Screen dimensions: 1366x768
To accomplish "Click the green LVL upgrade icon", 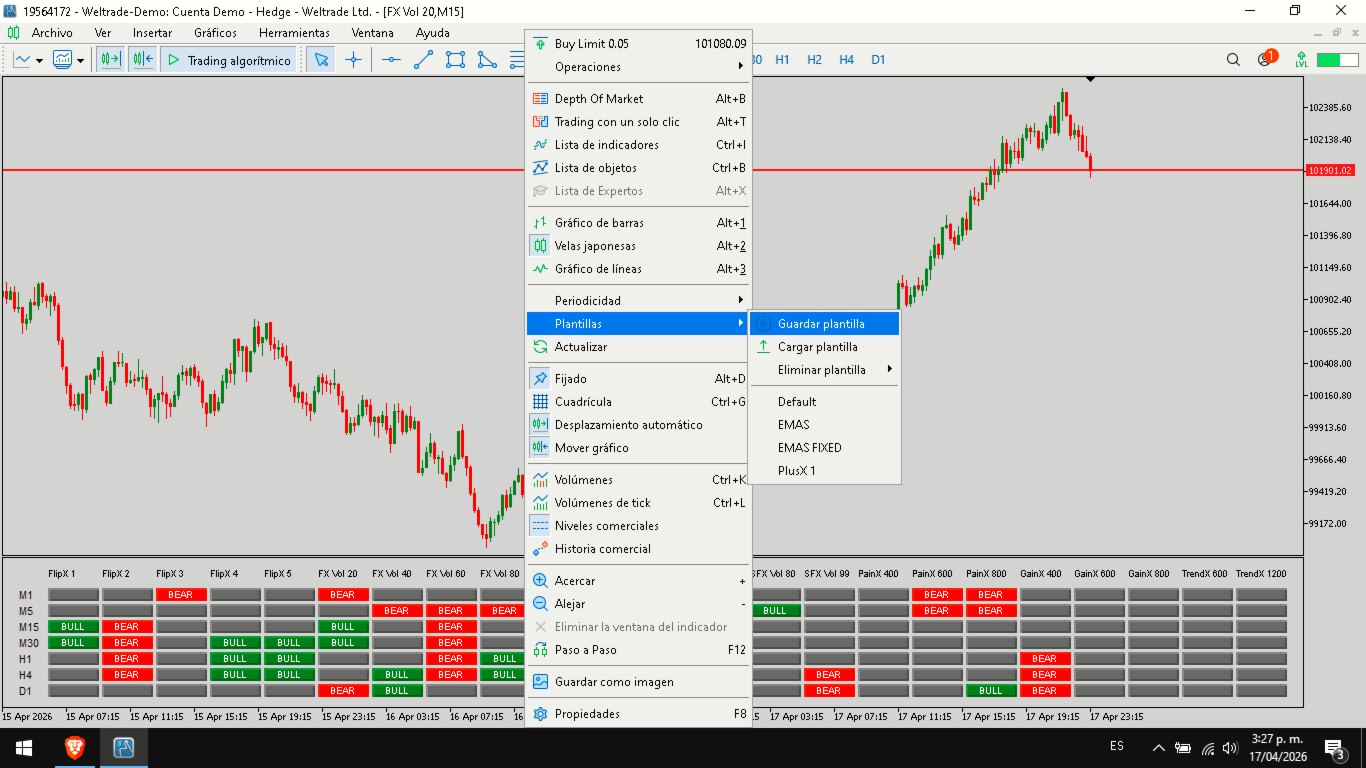I will [1301, 60].
